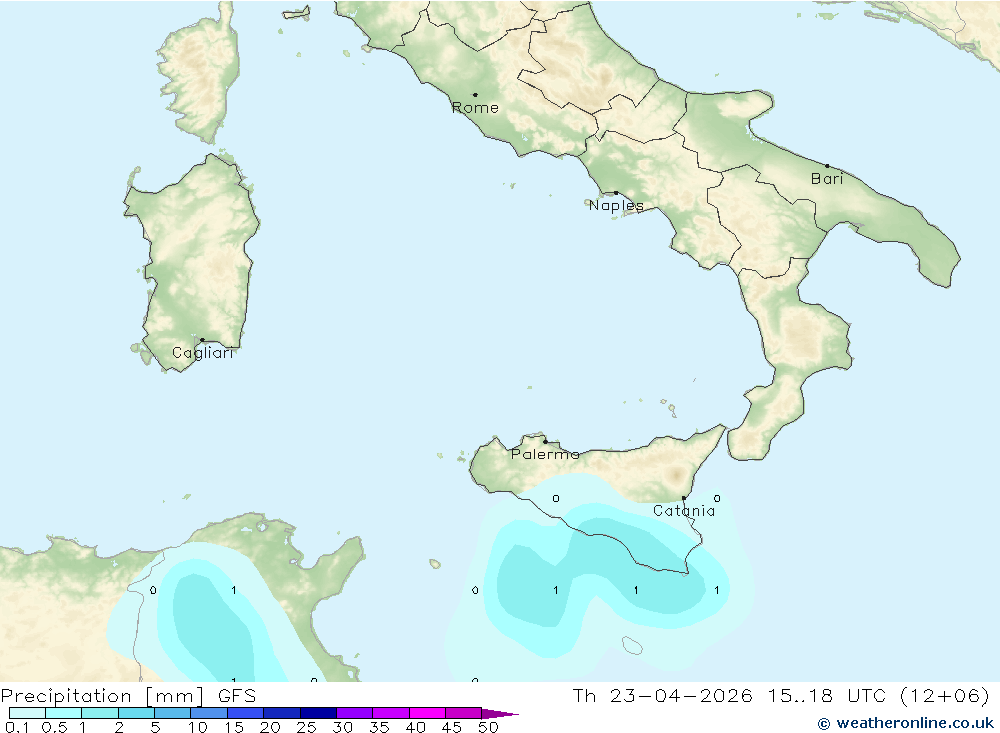Screen dimensions: 1000x733
Task: Pick the 20–25 mm legend color swatch
Action: [282, 713]
